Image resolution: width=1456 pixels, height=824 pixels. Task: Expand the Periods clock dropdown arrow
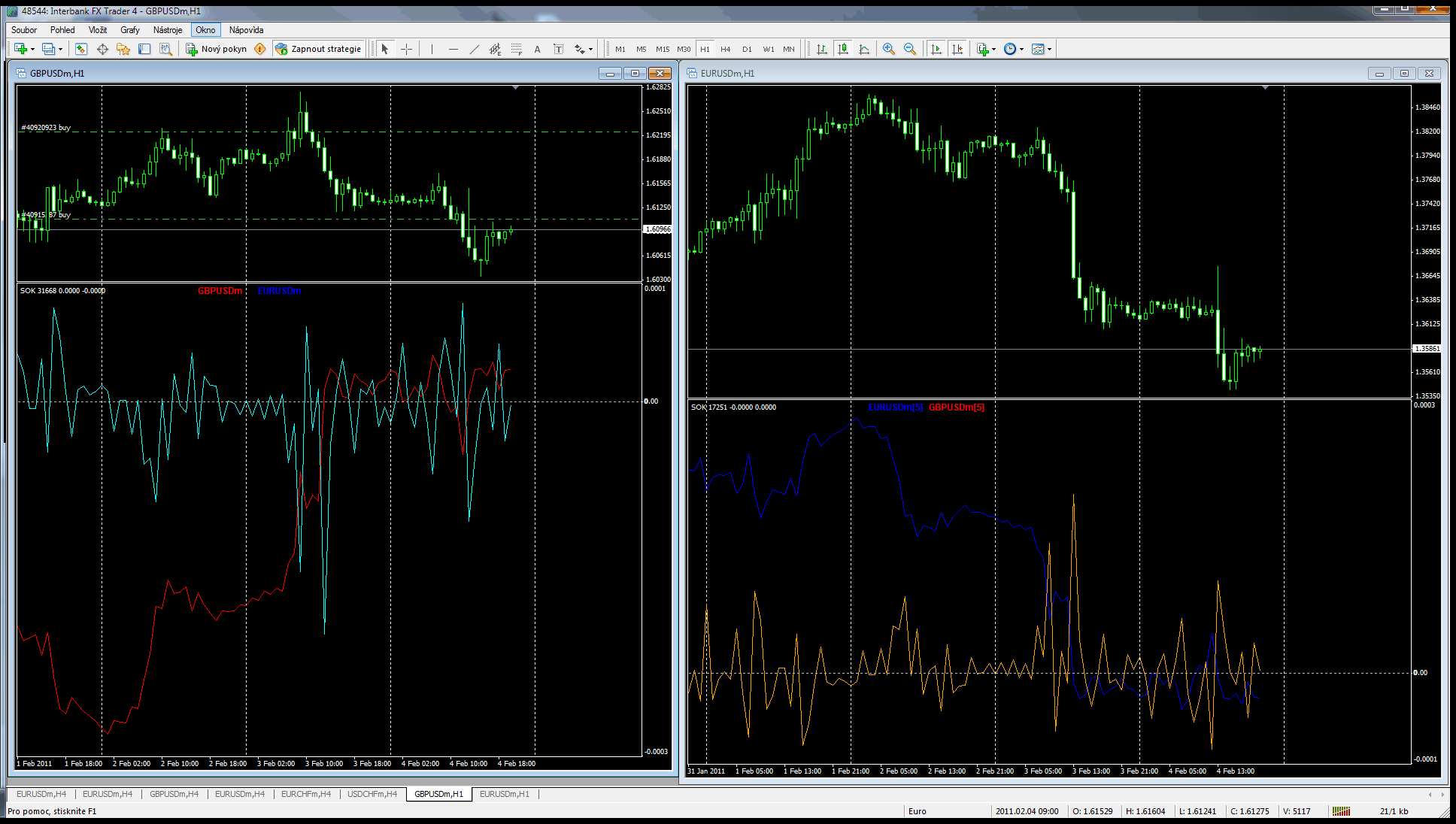click(1021, 50)
